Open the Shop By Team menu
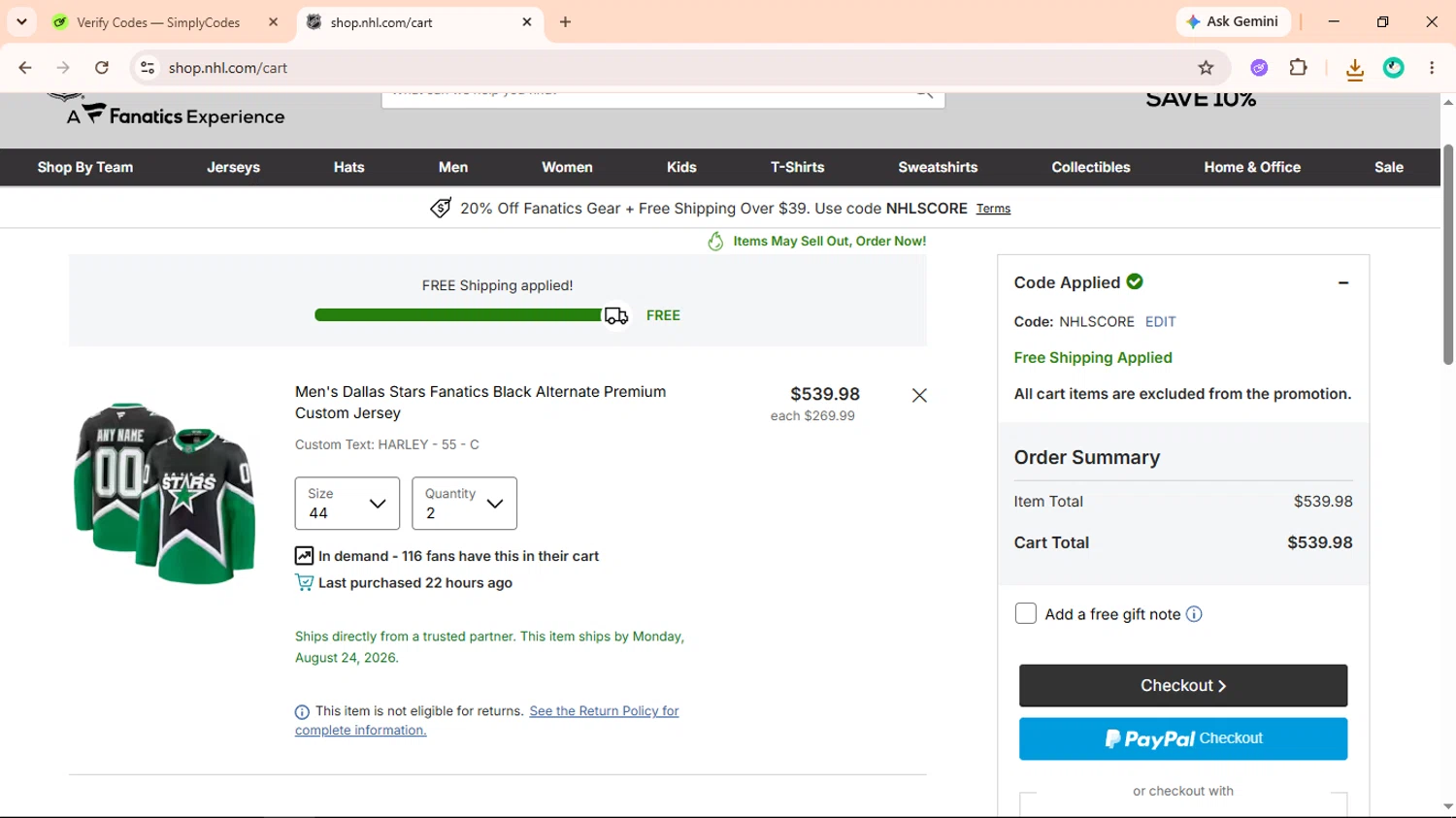 pyautogui.click(x=85, y=167)
